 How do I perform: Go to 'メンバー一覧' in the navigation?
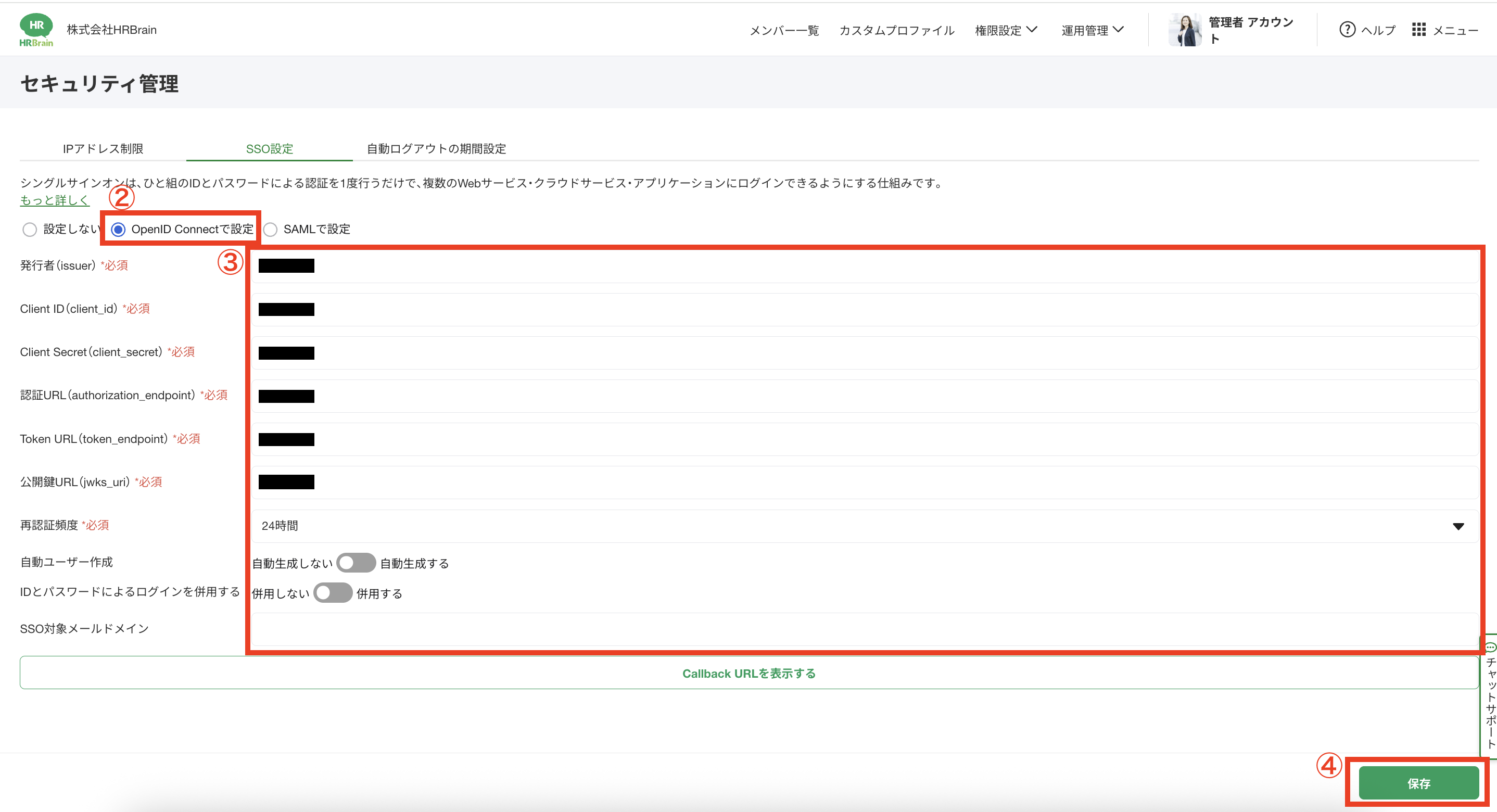[x=784, y=30]
